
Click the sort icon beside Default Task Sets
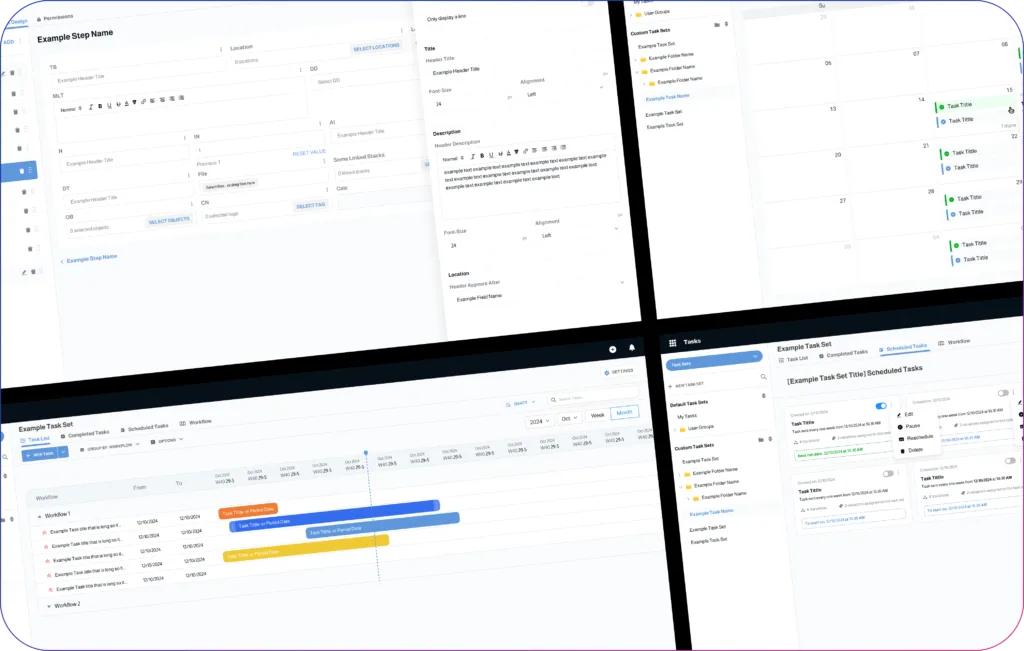coord(764,396)
